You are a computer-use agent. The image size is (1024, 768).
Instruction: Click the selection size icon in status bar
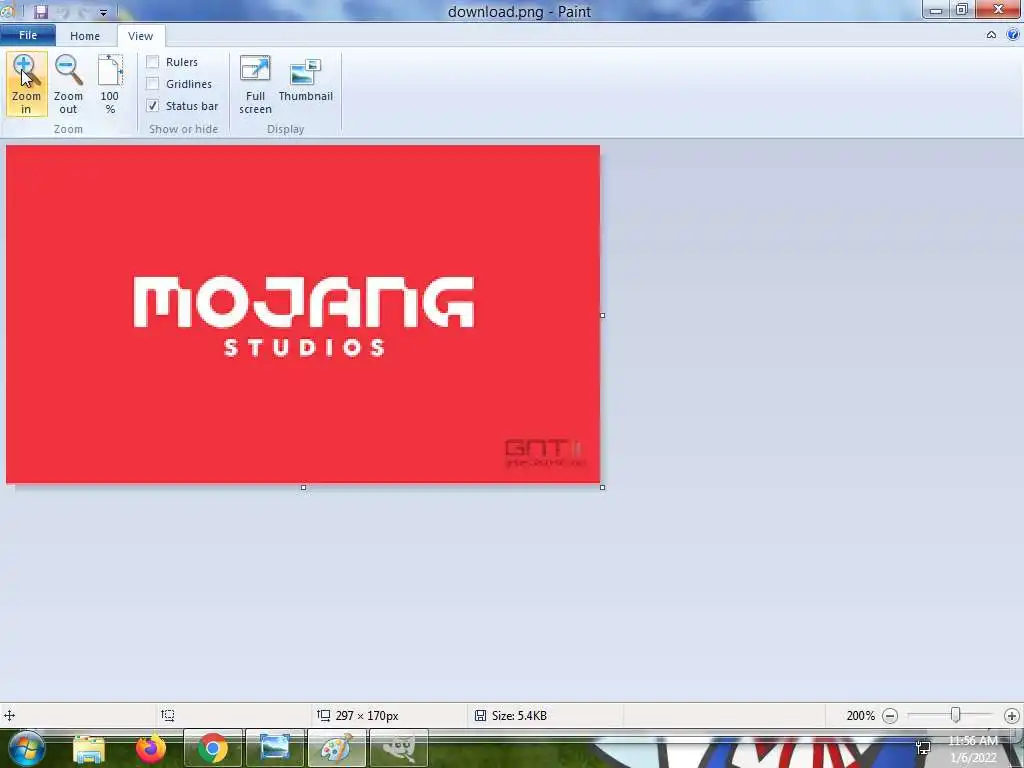(168, 716)
